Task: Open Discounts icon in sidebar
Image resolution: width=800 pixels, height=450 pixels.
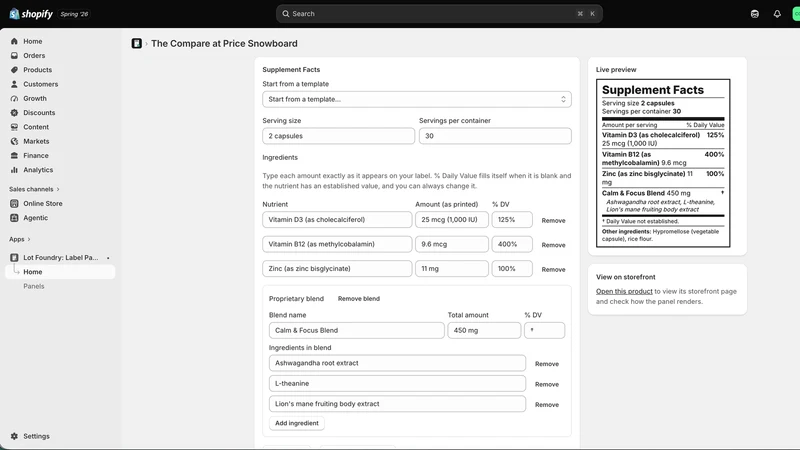Action: [14, 113]
